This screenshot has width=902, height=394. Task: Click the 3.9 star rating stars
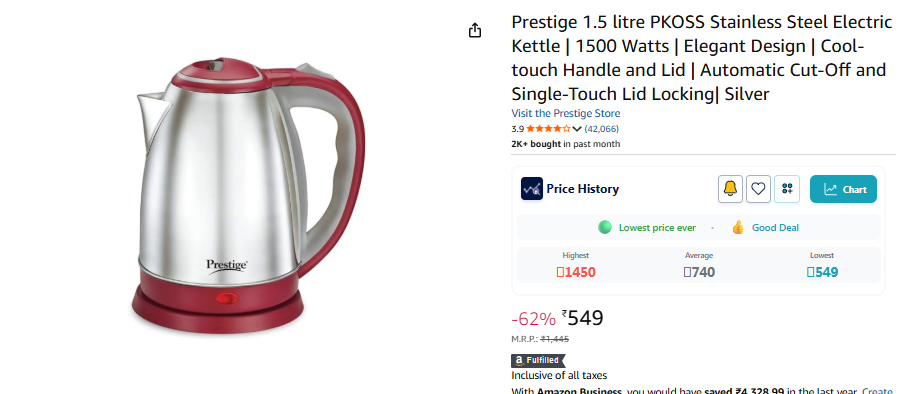(548, 129)
